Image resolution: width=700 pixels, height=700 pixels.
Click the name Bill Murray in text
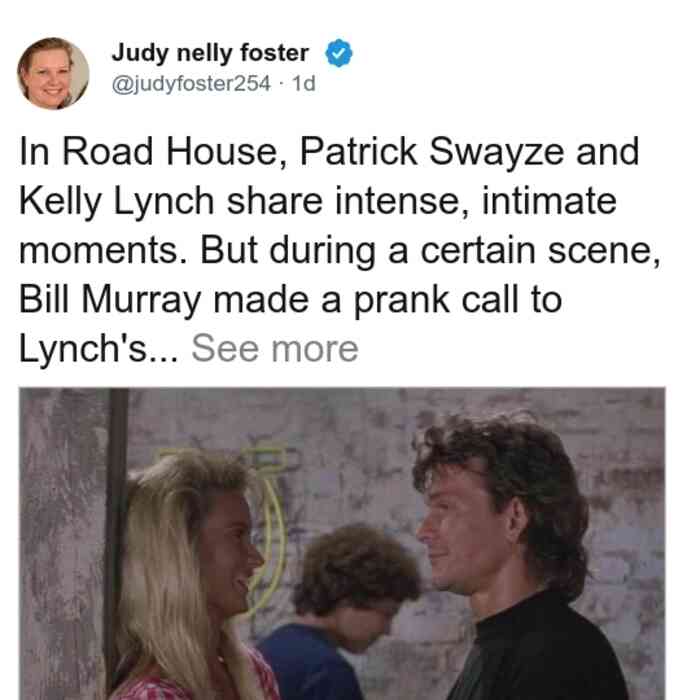point(110,300)
